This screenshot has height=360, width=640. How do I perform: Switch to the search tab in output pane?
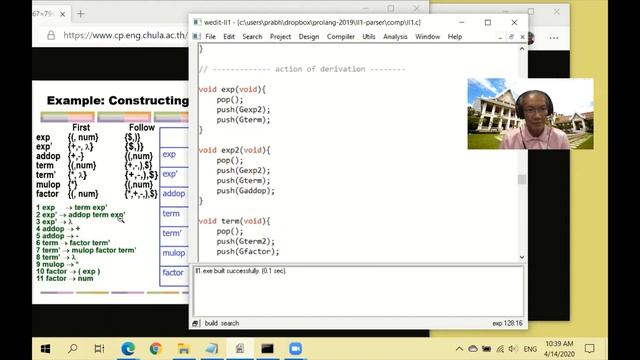(x=230, y=323)
